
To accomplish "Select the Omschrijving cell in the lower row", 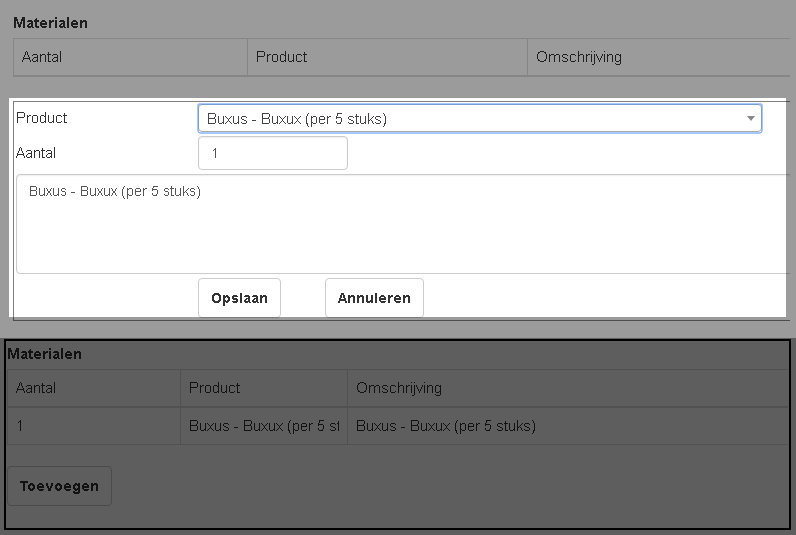I will [446, 426].
